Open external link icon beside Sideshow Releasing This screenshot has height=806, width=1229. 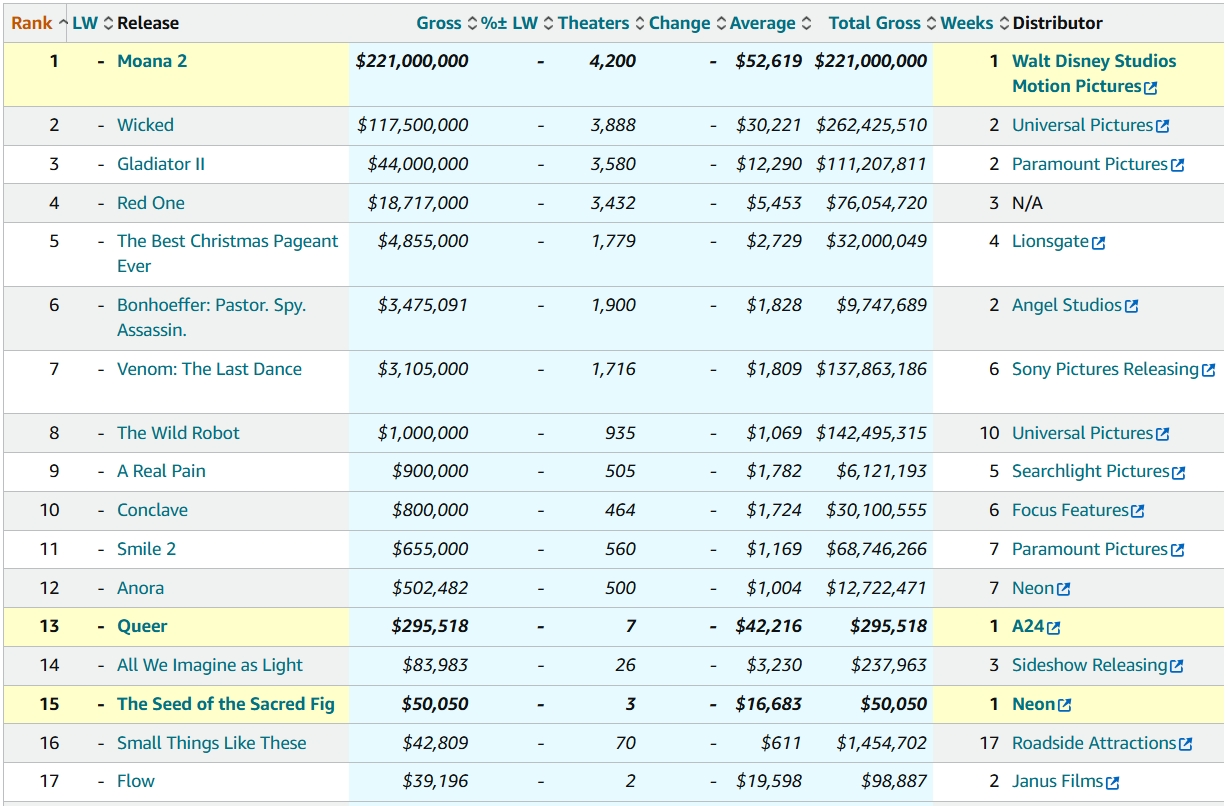pyautogui.click(x=1176, y=667)
